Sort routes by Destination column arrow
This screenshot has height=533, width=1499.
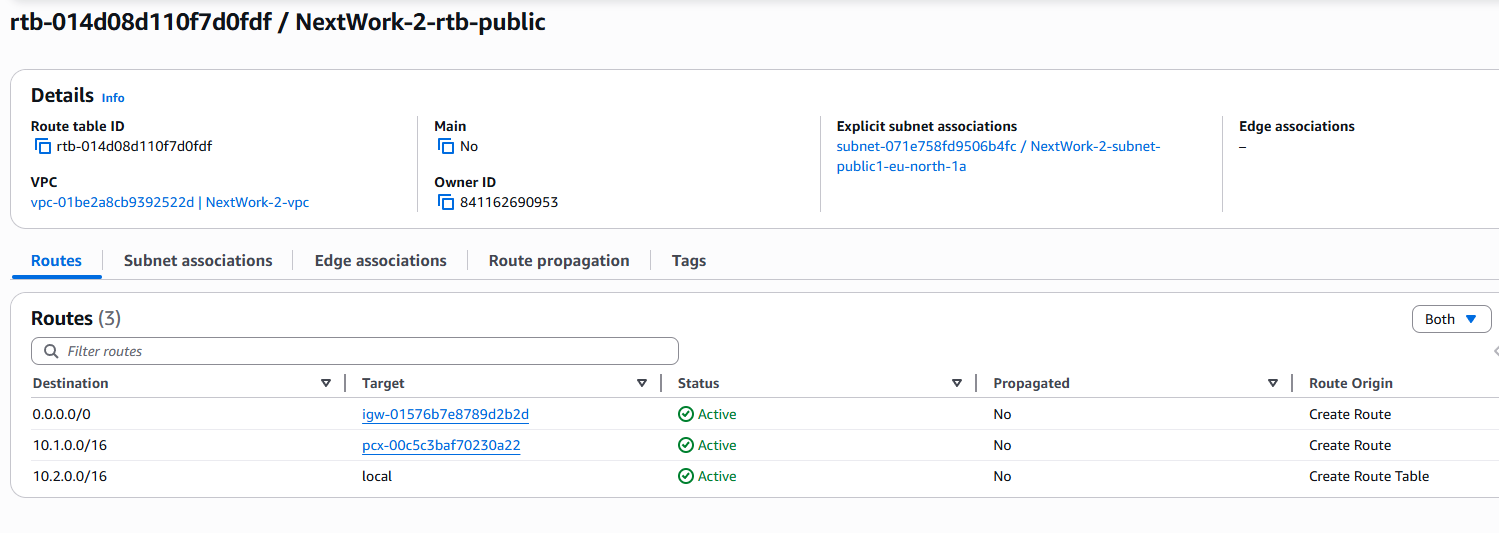[x=325, y=383]
